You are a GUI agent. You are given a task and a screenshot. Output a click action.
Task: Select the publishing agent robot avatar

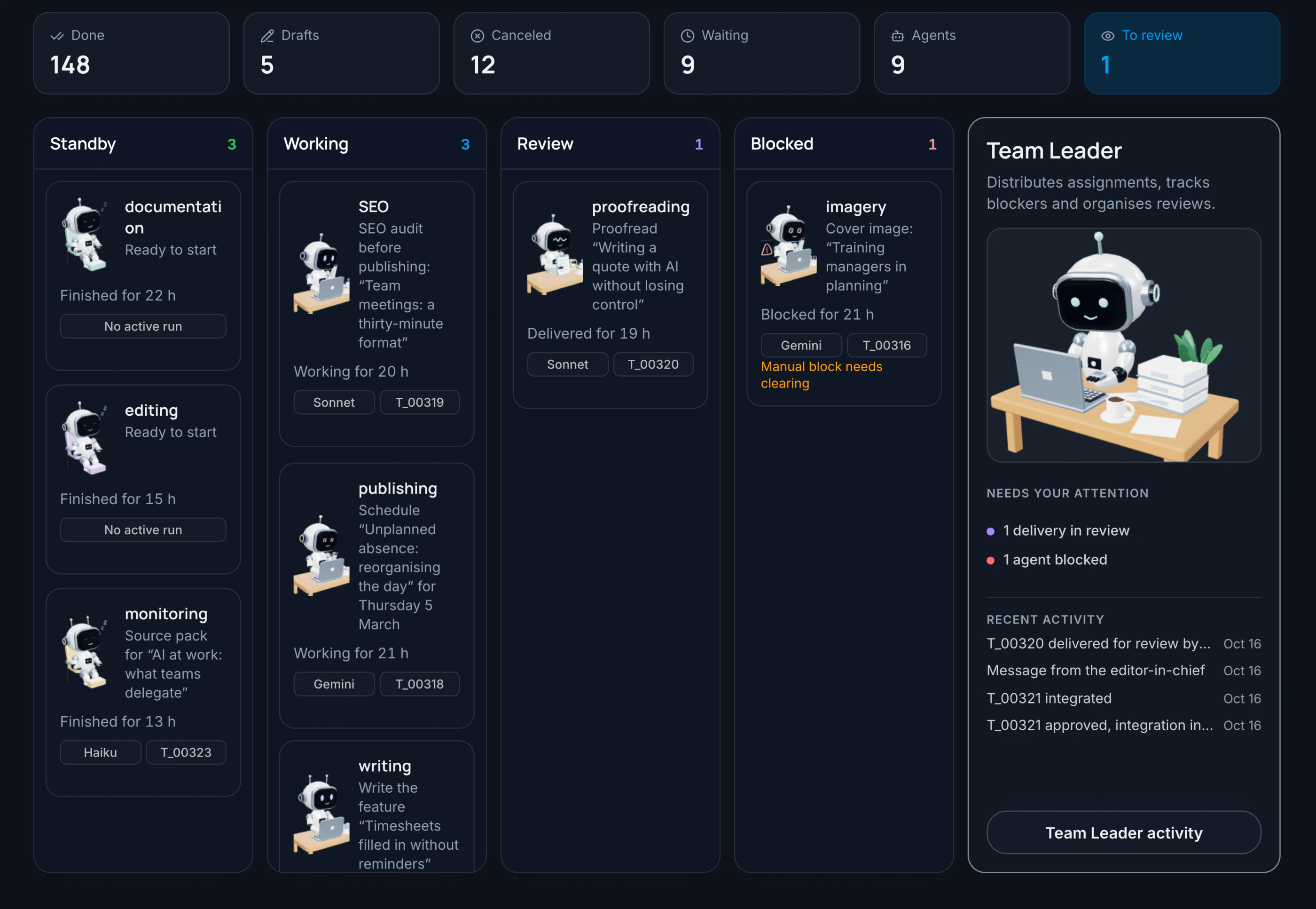click(x=321, y=556)
